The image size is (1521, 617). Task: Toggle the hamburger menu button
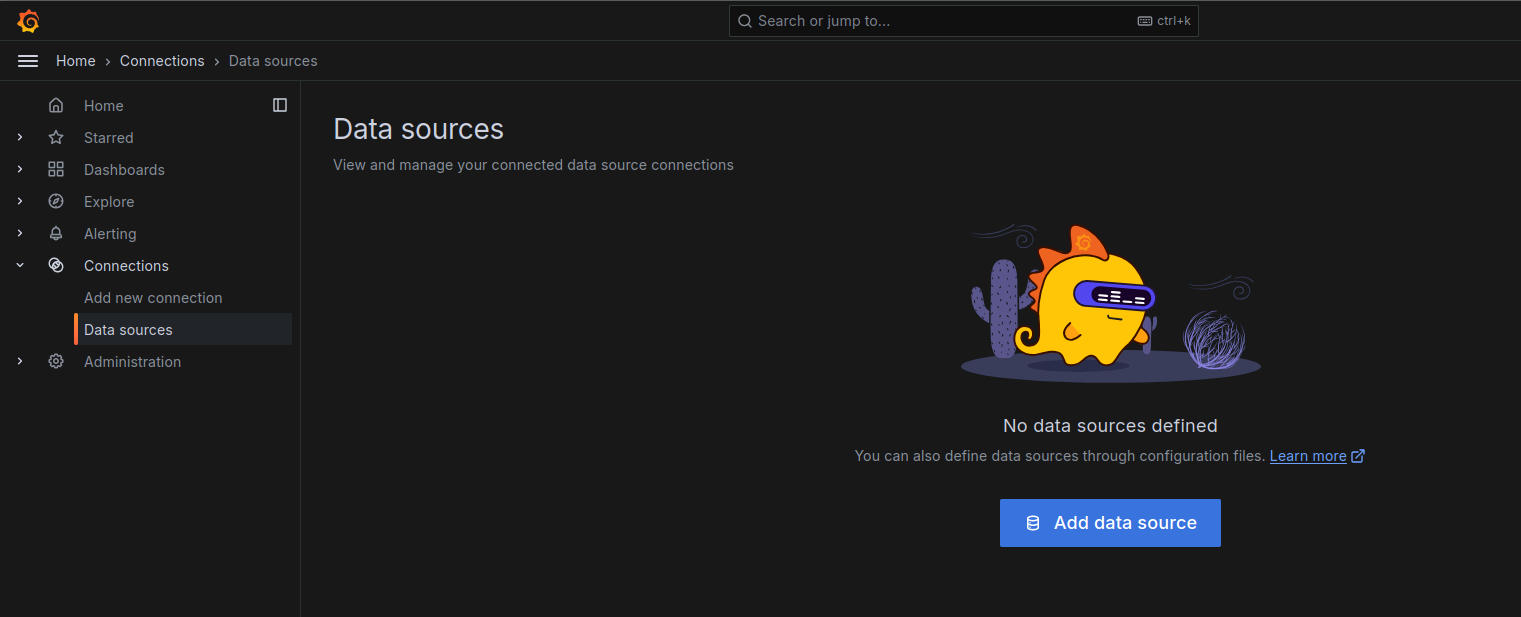28,61
